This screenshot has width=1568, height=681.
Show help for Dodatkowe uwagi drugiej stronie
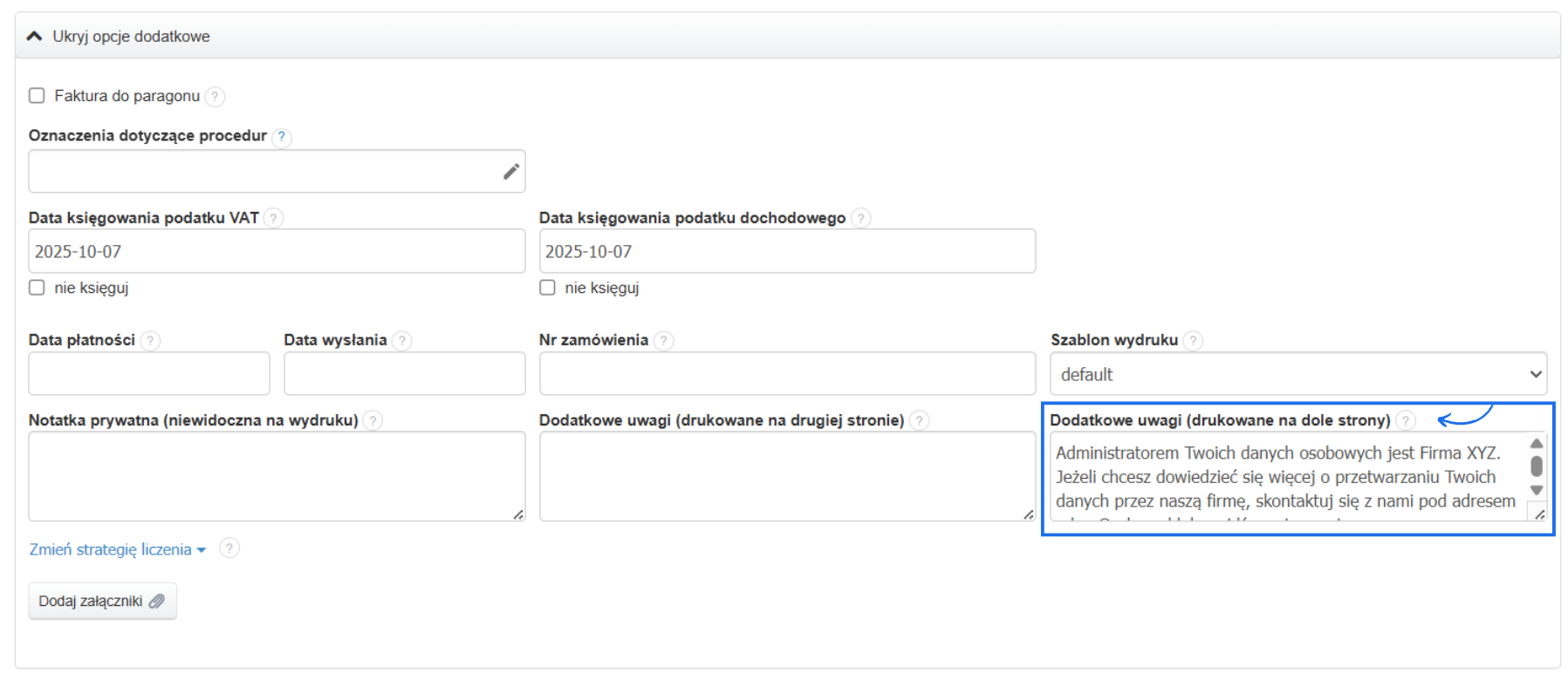tap(919, 420)
